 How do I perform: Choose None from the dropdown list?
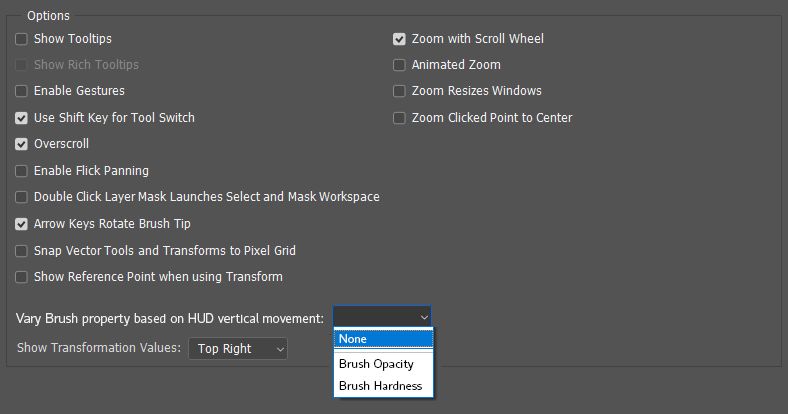tap(383, 339)
